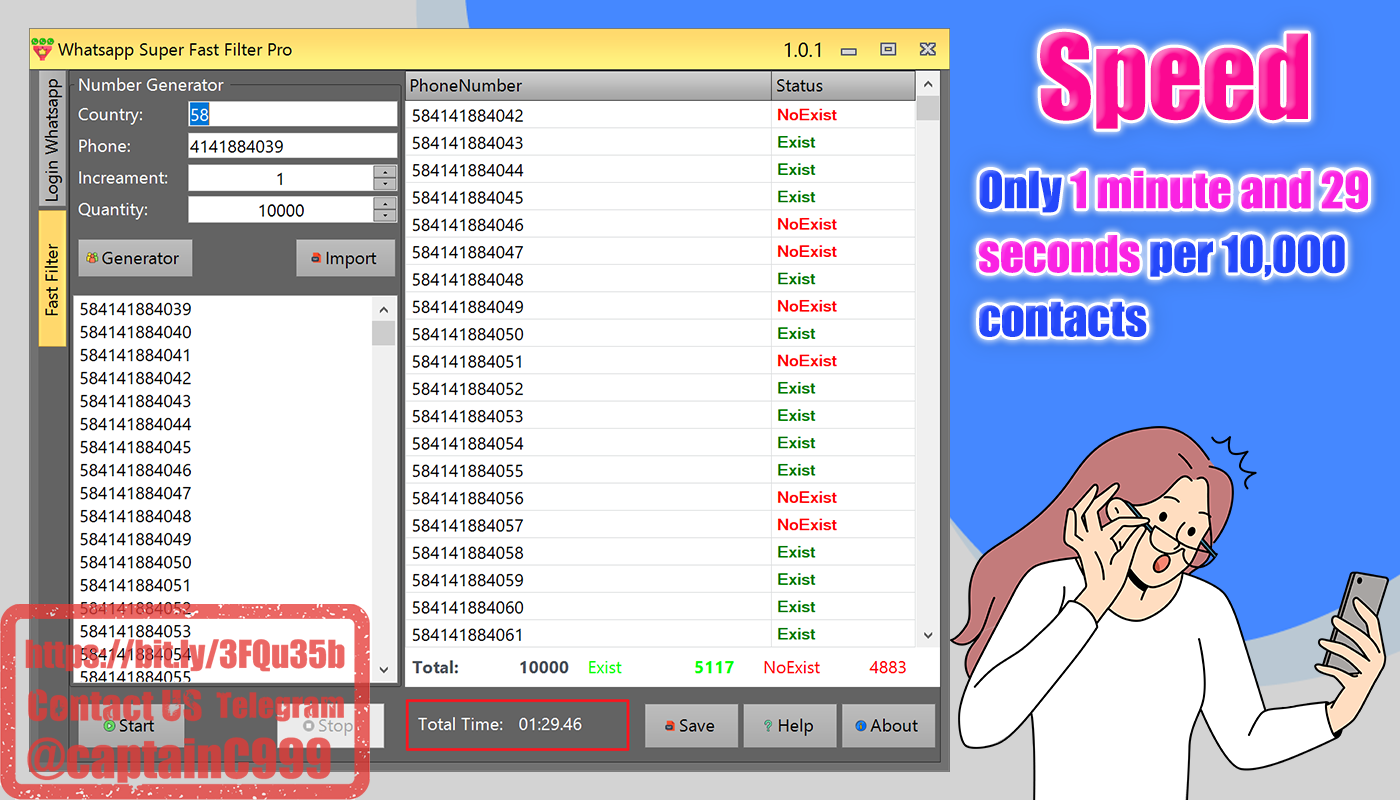Select row 584141884049 in results table
Screen dimensions: 1400x800
(x=660, y=306)
